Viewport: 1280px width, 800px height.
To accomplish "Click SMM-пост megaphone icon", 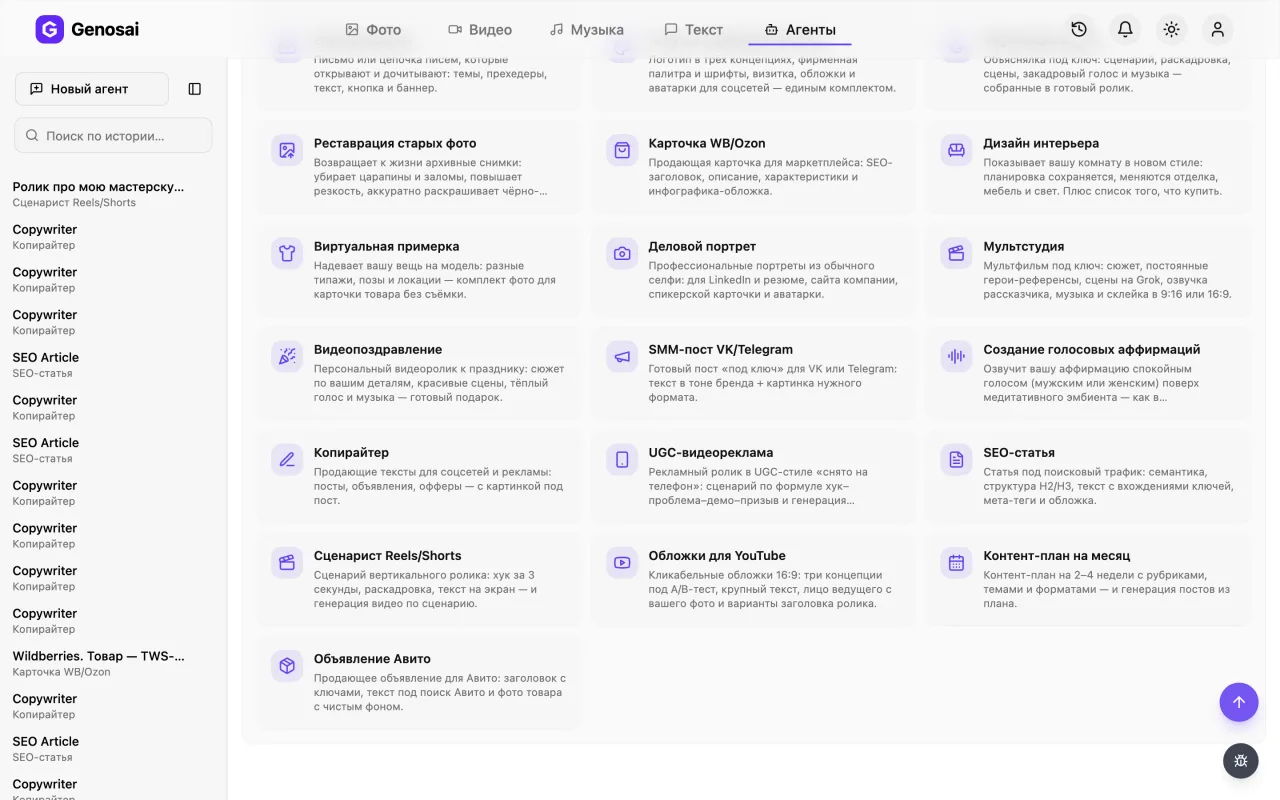I will [622, 357].
